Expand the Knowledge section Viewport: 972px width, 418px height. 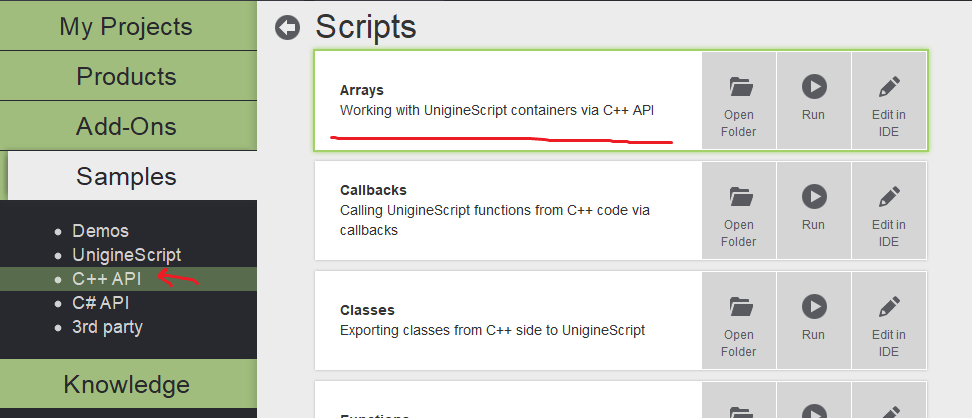pos(127,384)
